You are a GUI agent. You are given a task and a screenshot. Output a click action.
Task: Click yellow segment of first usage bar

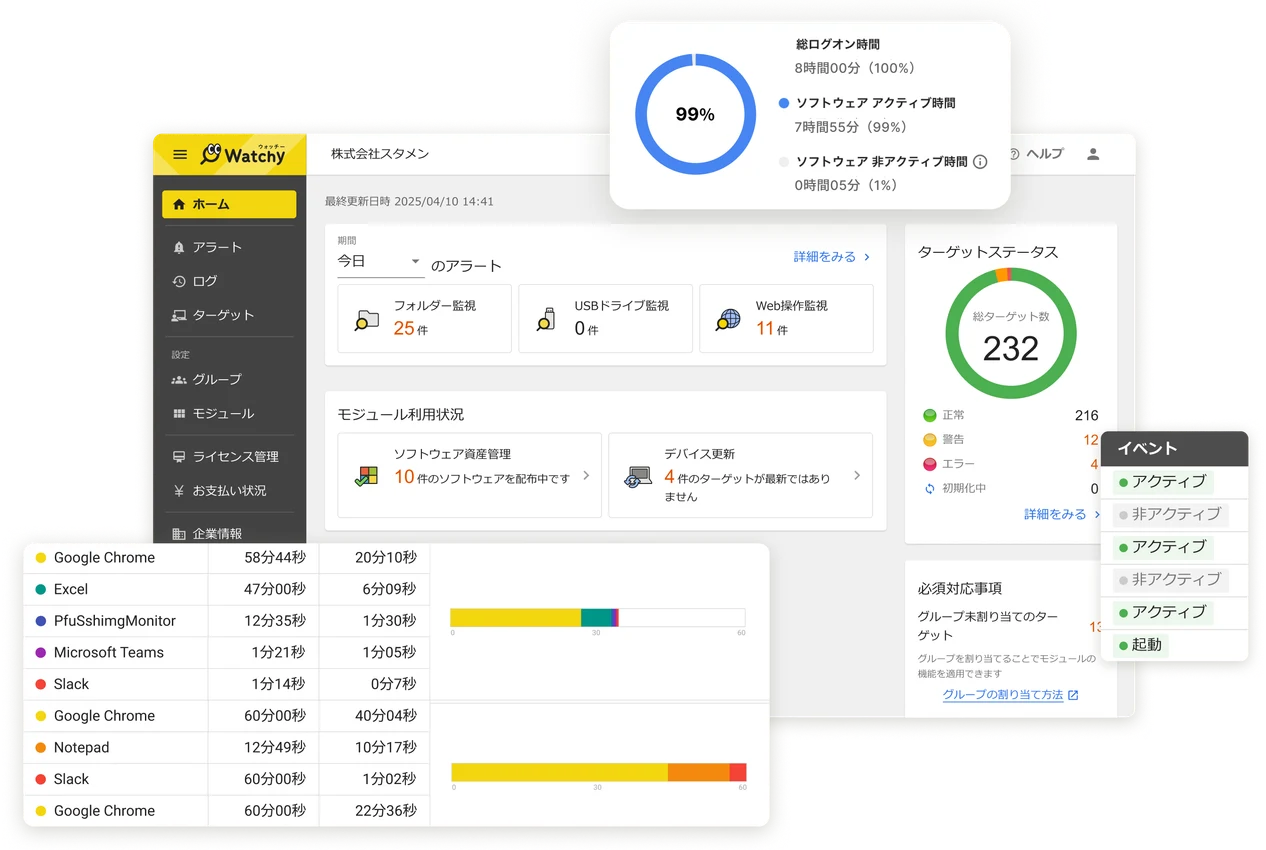(515, 618)
